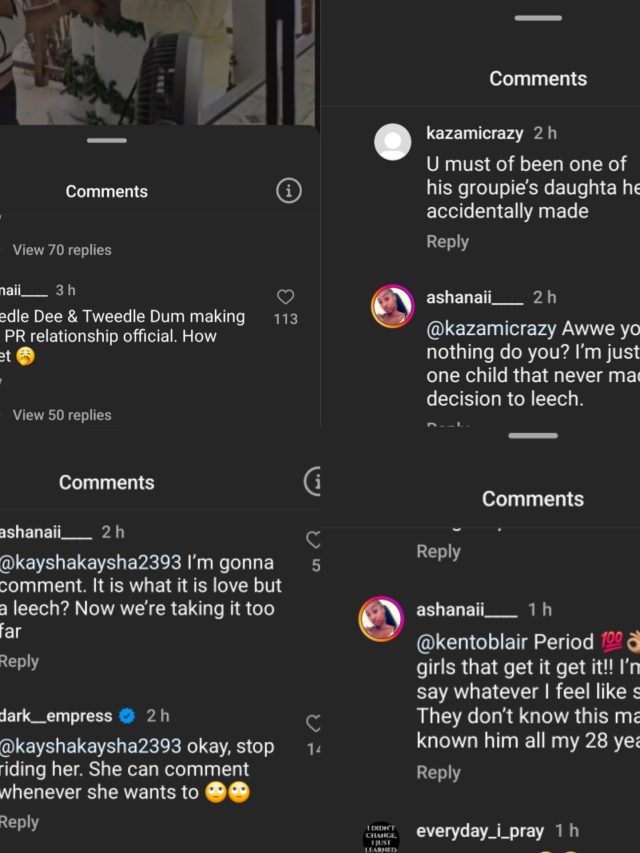Open kazamicrazy username link
This screenshot has width=640, height=853.
click(x=476, y=133)
